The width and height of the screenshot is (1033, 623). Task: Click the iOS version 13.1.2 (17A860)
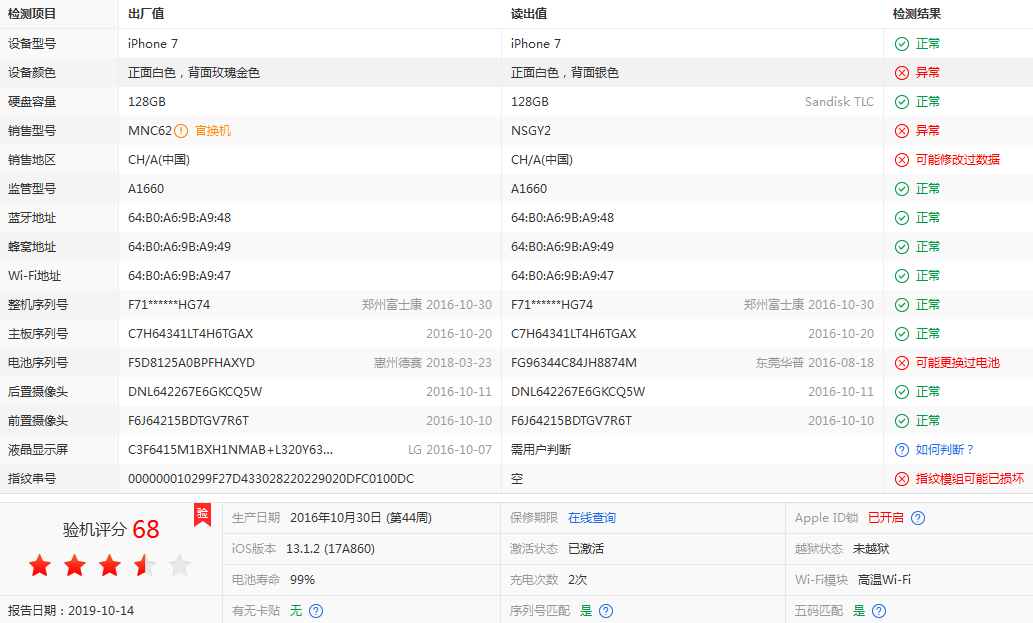coord(330,549)
